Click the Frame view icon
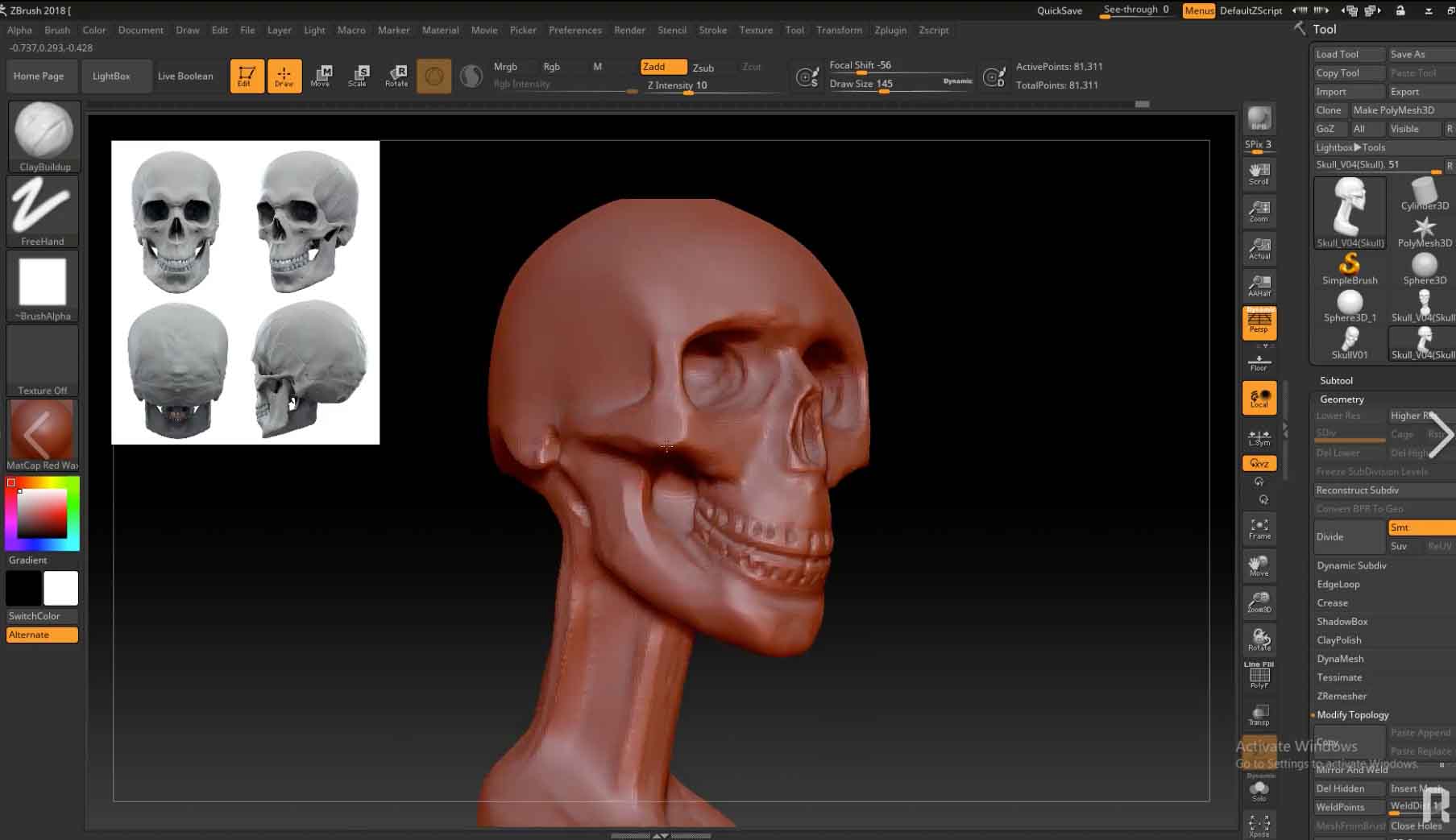1456x840 pixels. click(1259, 528)
